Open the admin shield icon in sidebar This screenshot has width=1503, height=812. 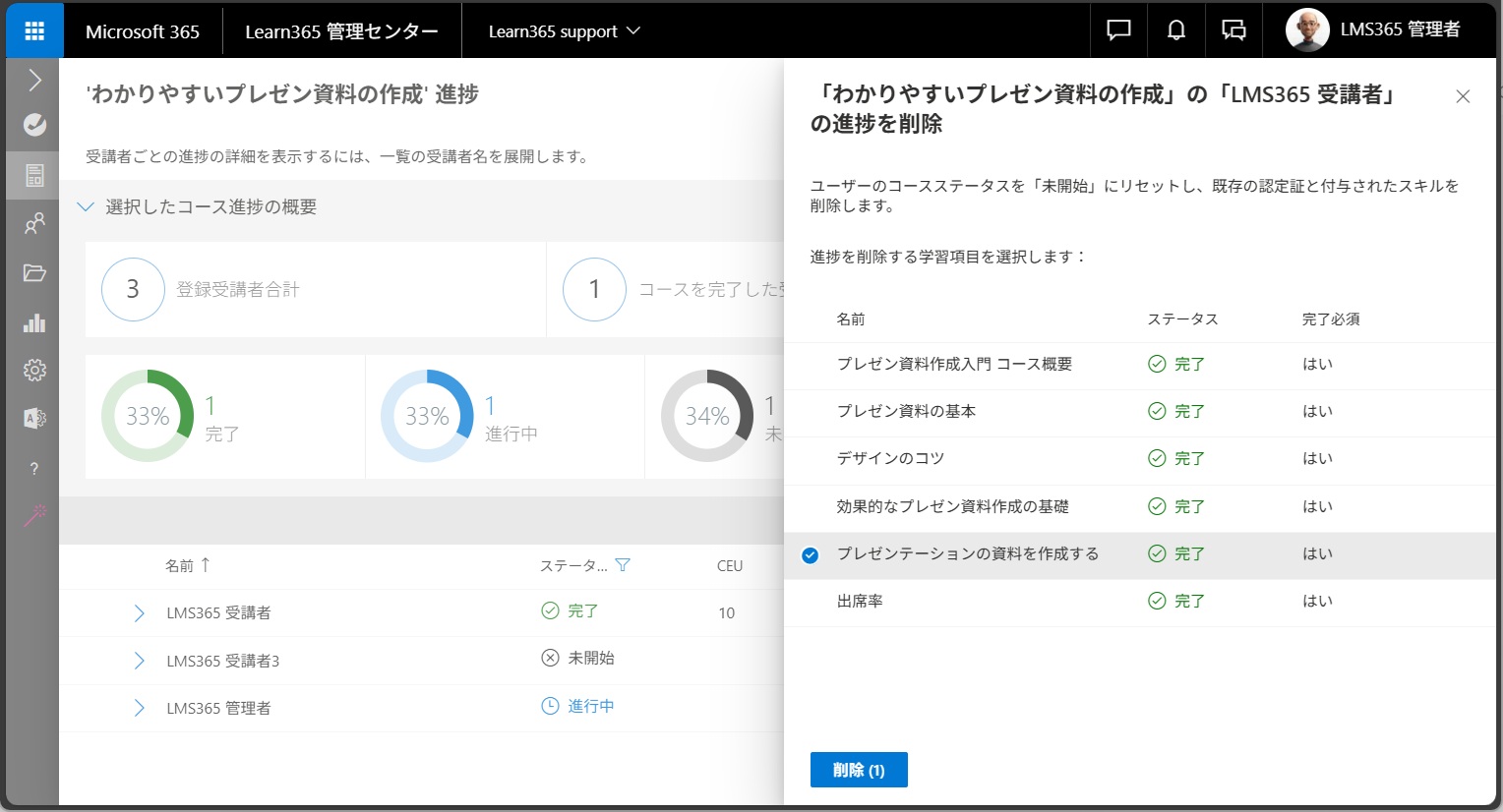34,419
